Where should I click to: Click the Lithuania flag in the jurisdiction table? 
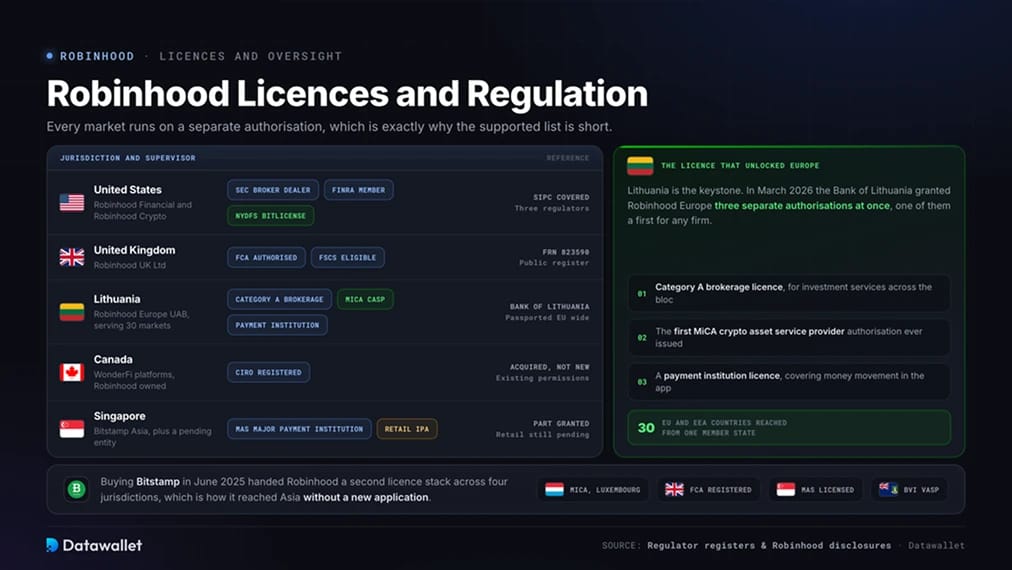[72, 312]
